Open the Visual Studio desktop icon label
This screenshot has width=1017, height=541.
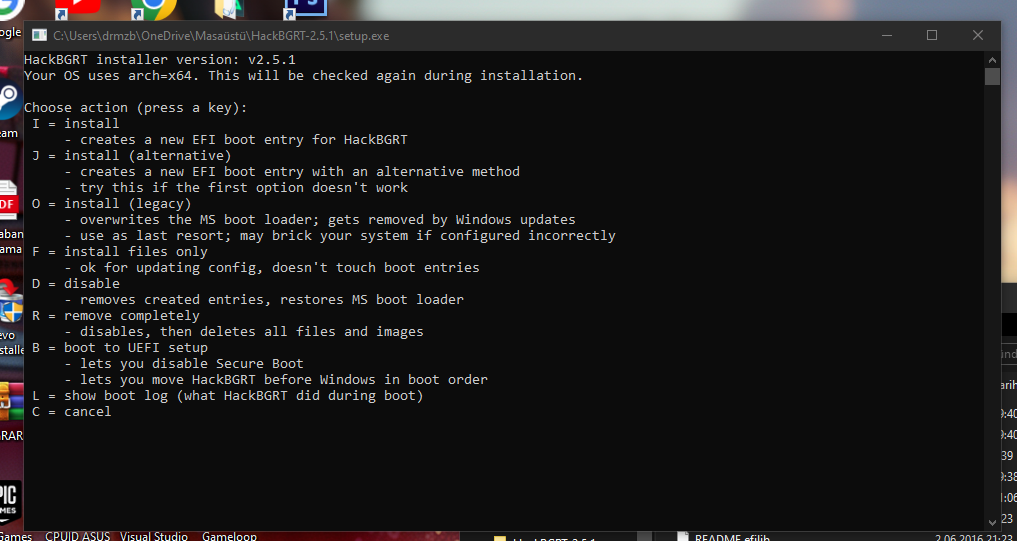click(154, 536)
